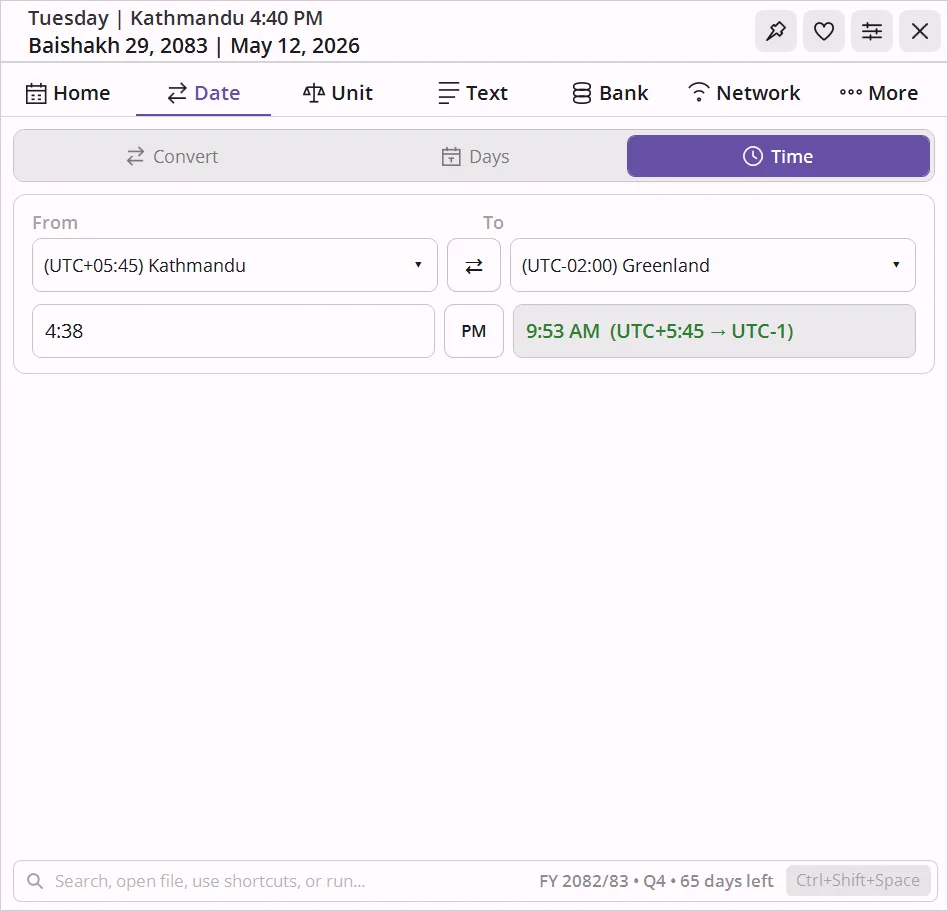Swap the From and To timezones

(x=474, y=265)
